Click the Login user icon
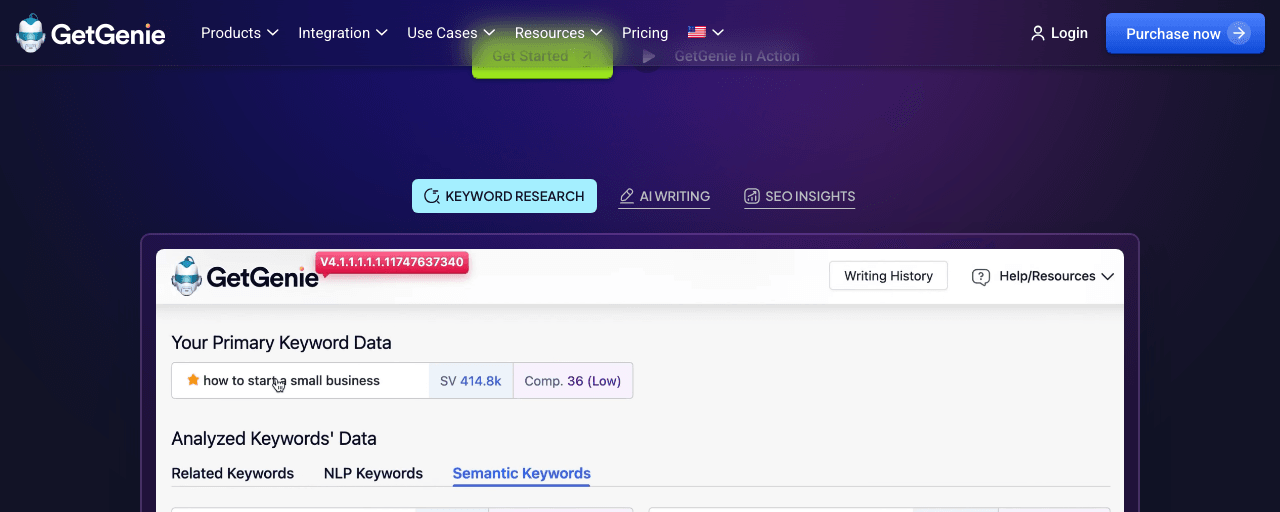This screenshot has width=1280, height=512. 1038,33
